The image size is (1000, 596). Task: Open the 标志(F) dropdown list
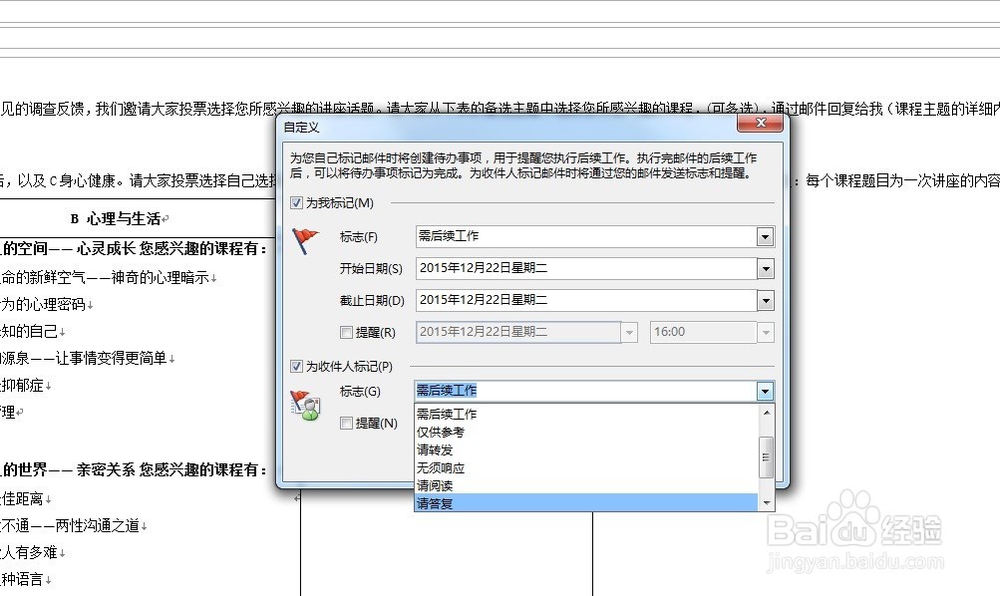click(765, 237)
